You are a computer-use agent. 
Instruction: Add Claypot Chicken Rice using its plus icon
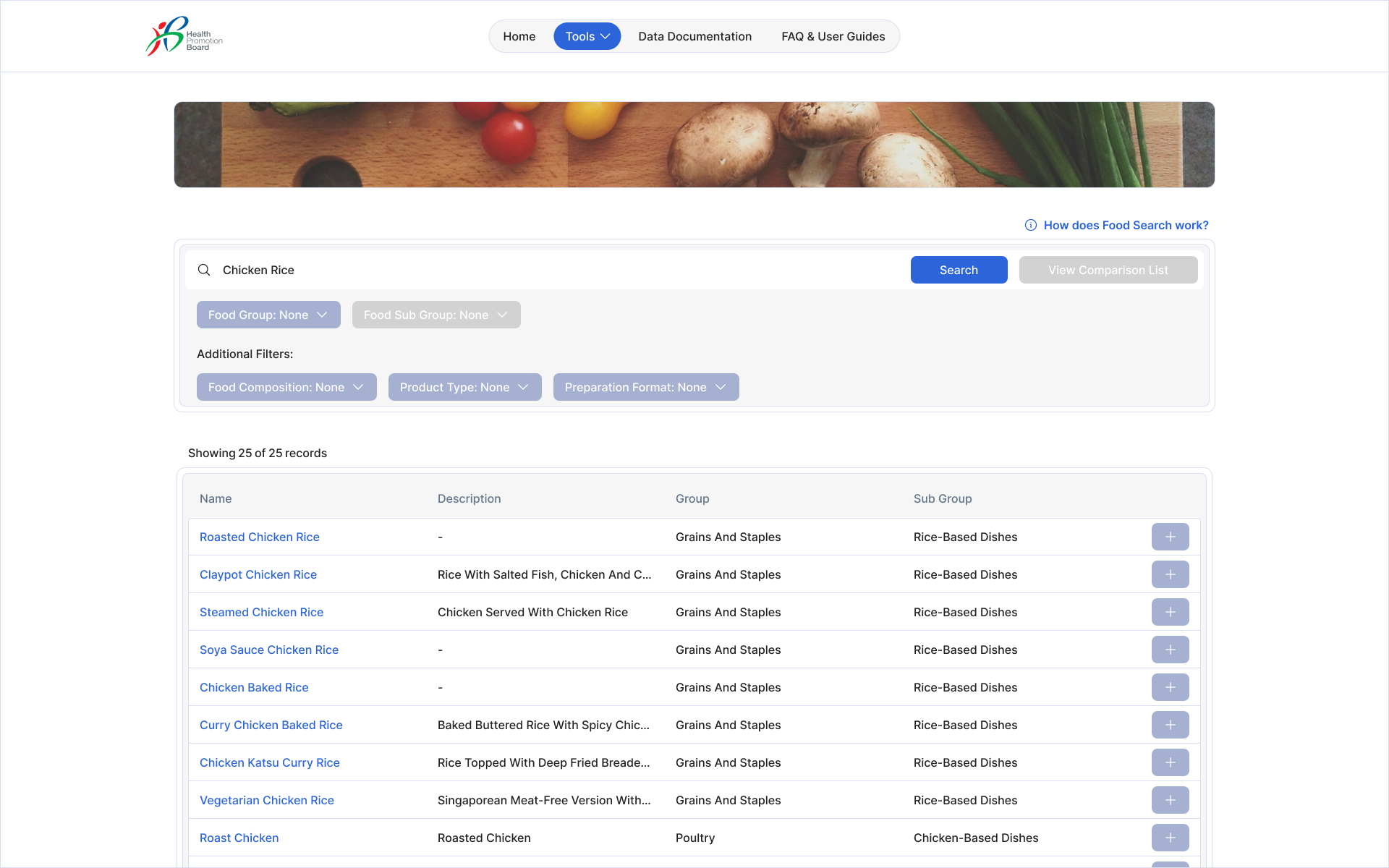1170,574
